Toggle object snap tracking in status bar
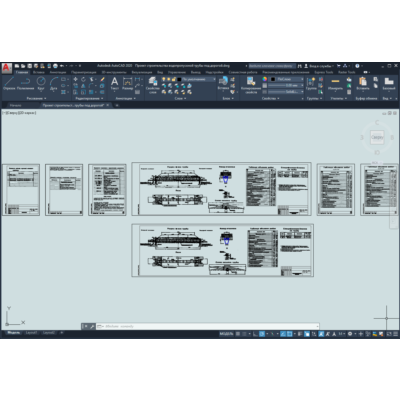 (x=283, y=334)
